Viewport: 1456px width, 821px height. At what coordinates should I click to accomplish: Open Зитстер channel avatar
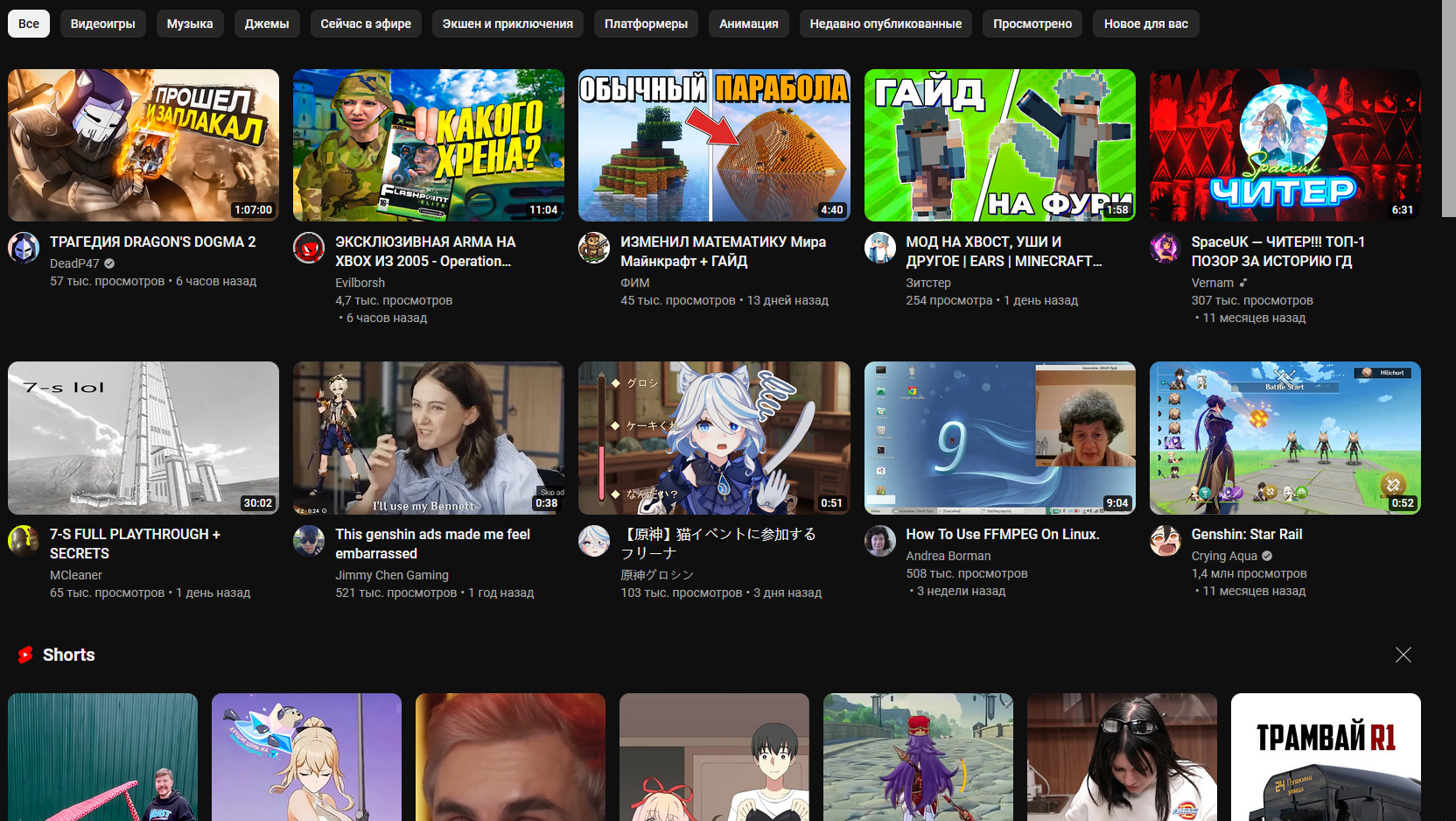pyautogui.click(x=880, y=248)
